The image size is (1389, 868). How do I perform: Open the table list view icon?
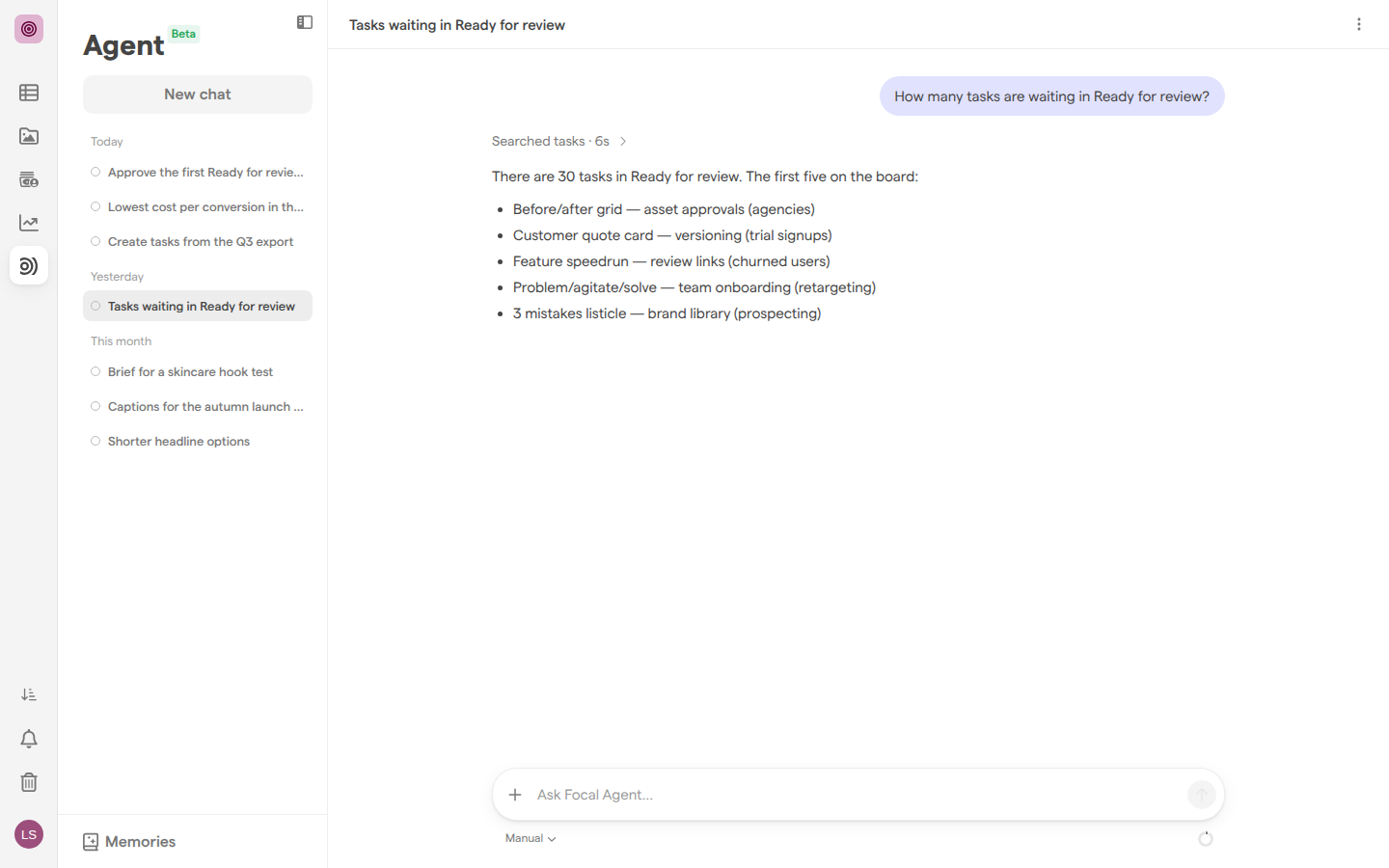[x=29, y=93]
